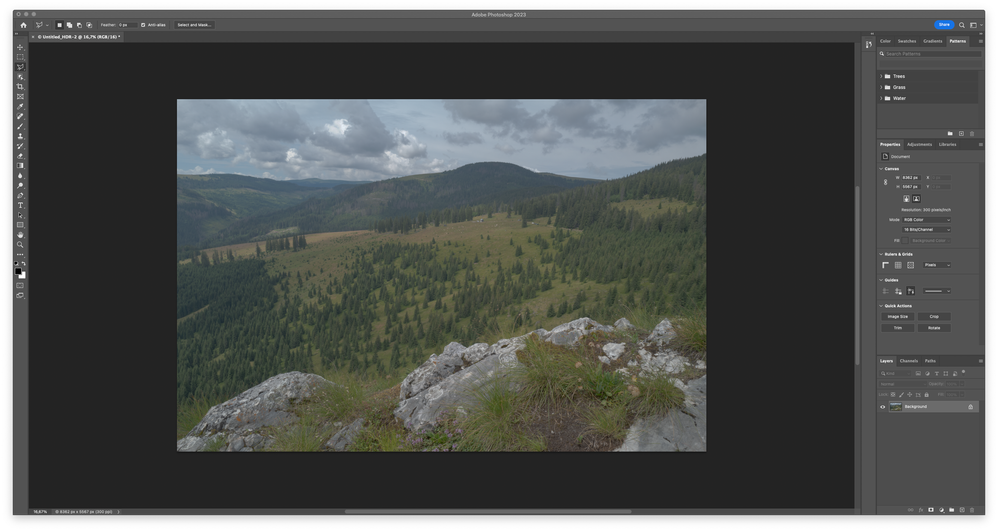Select the Path Selection tool
998x531 pixels.
click(20, 215)
